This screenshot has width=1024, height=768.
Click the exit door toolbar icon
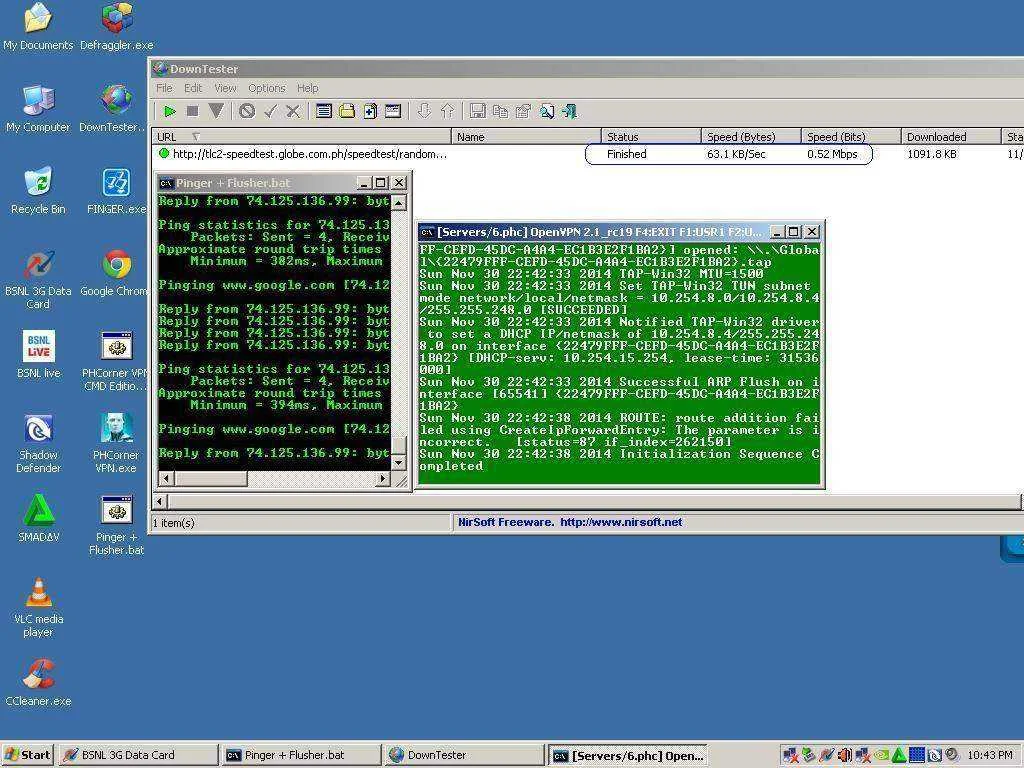point(570,111)
